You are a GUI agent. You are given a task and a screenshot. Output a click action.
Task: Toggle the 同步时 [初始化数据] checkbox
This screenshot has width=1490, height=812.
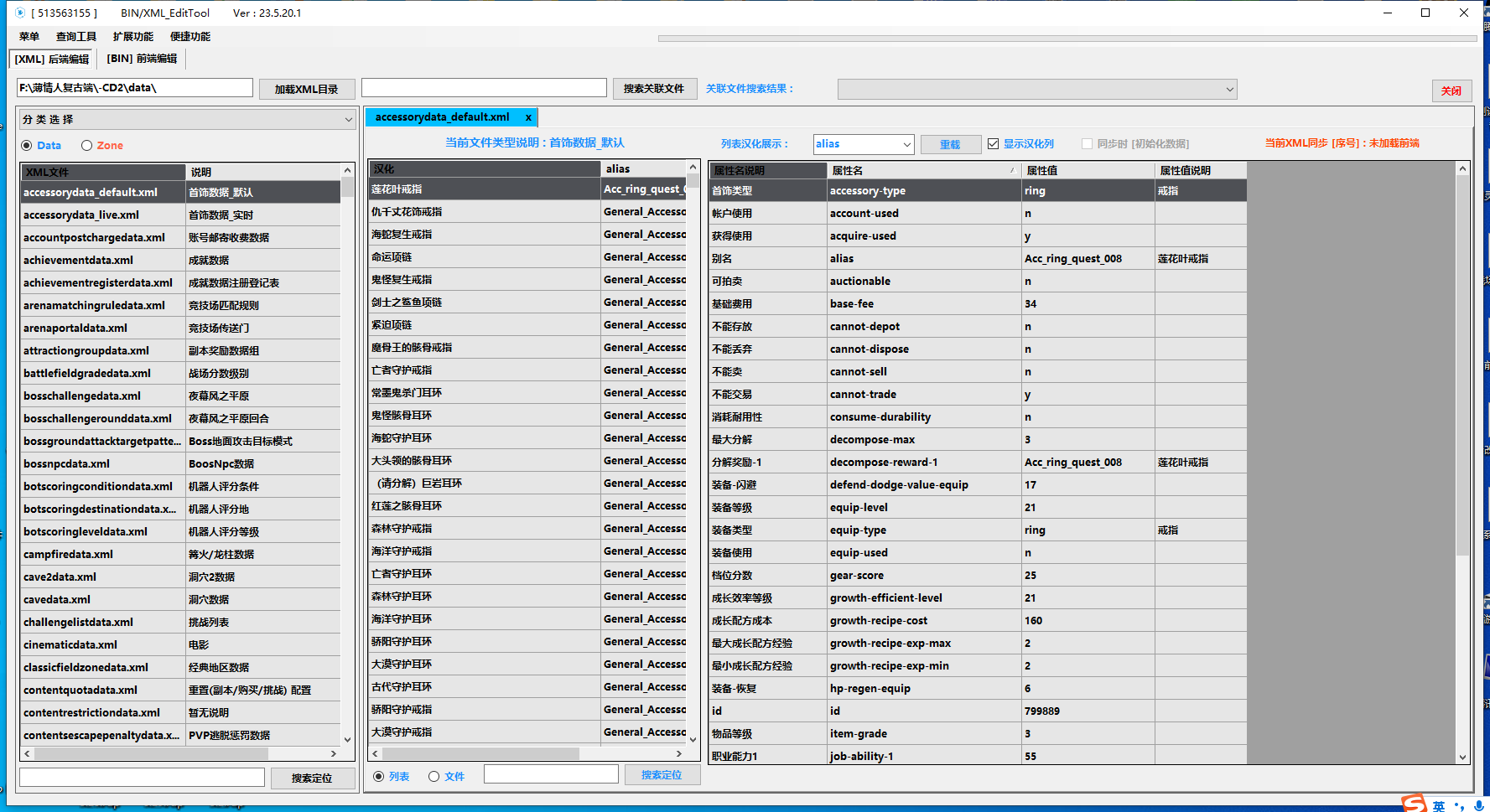(x=1088, y=144)
